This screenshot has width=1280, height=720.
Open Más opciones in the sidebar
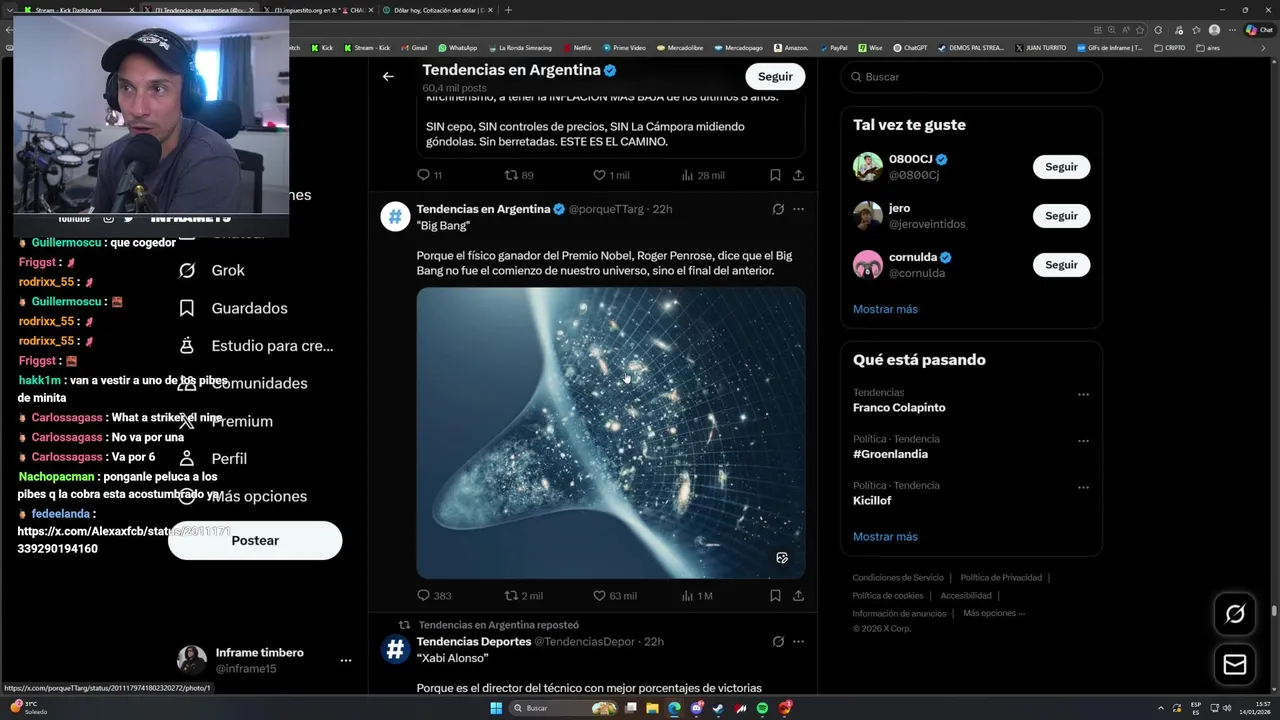coord(242,496)
